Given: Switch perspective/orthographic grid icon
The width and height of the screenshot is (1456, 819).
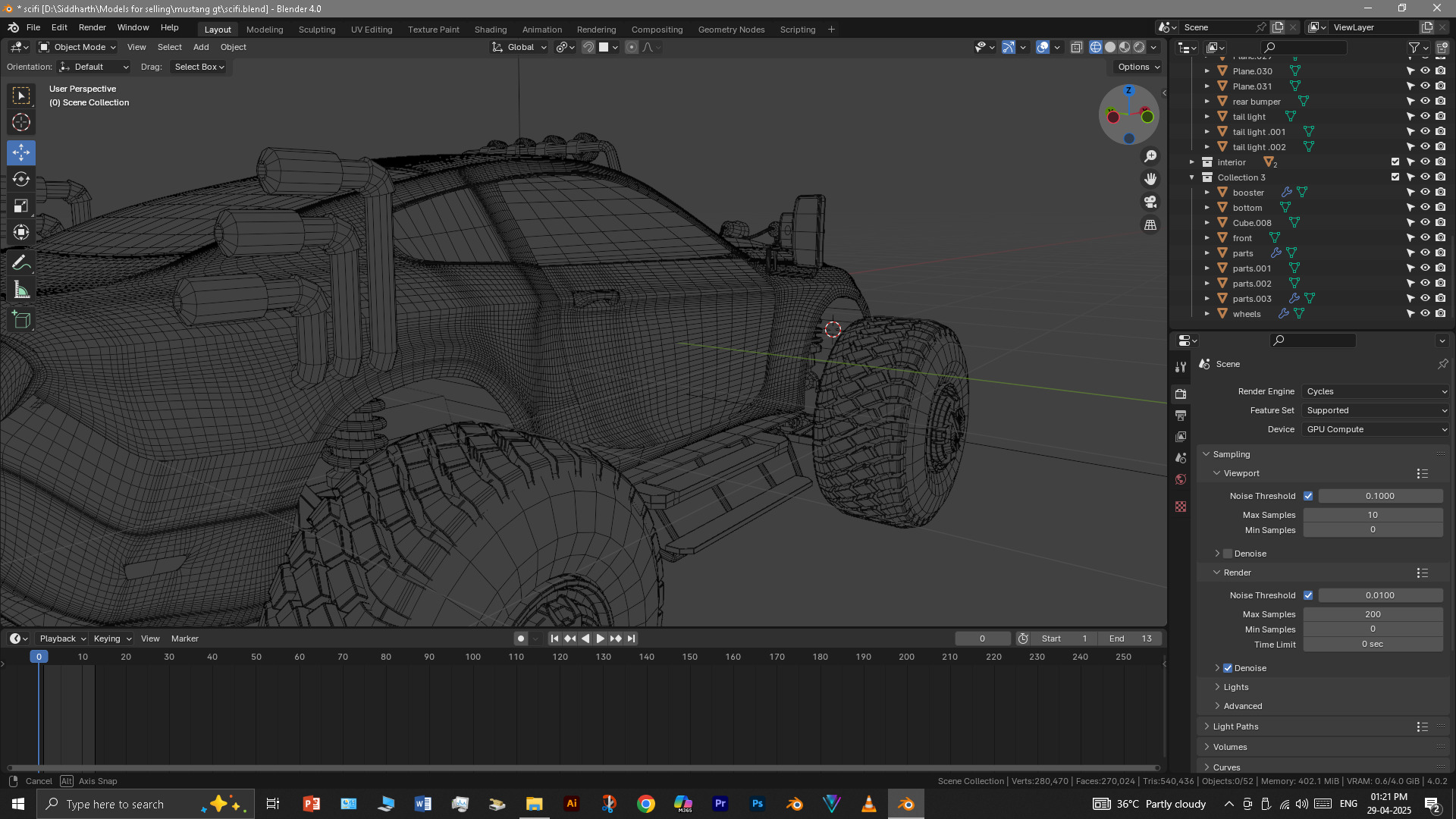Looking at the screenshot, I should [x=1150, y=225].
